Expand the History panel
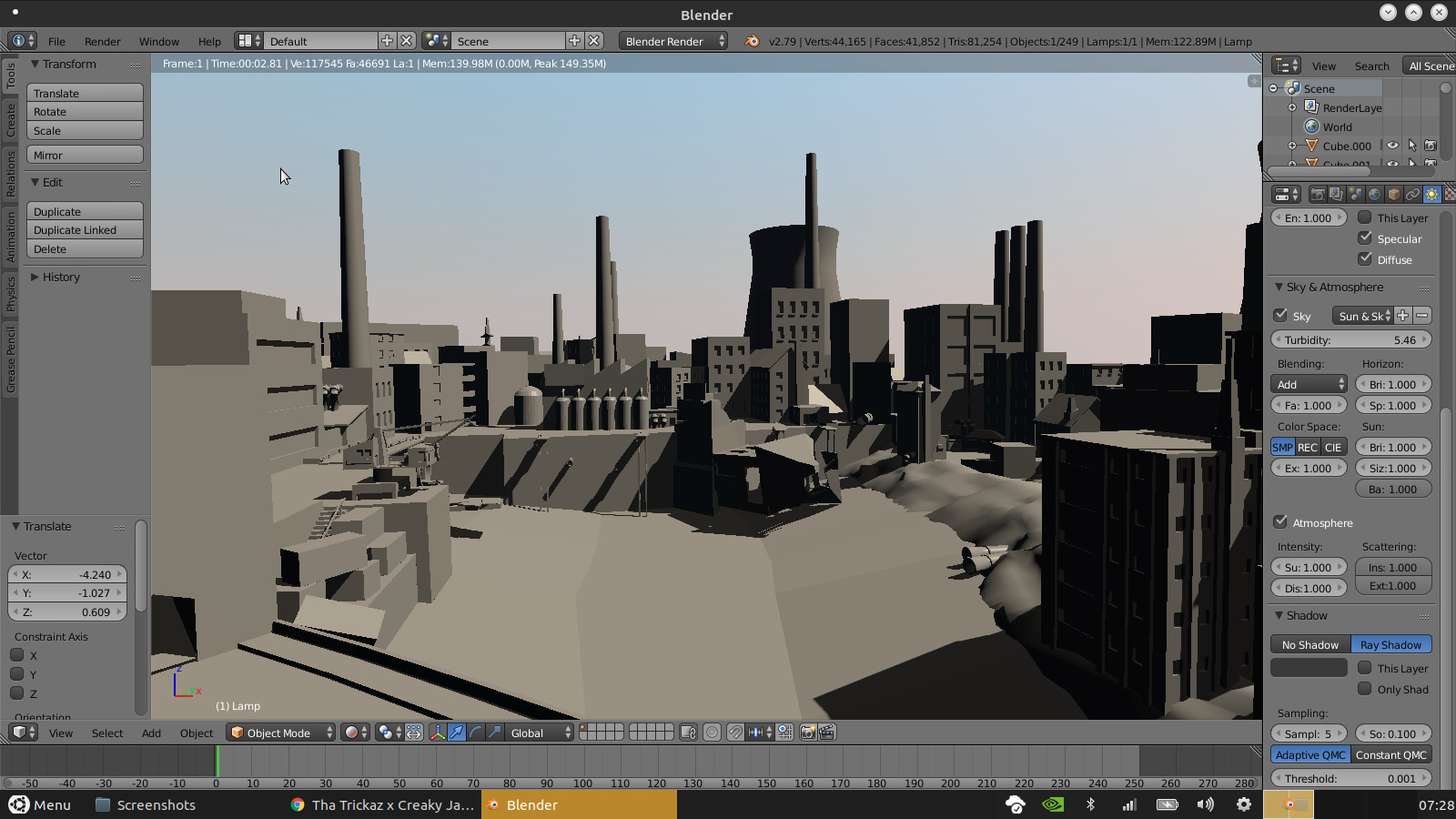 [x=61, y=277]
